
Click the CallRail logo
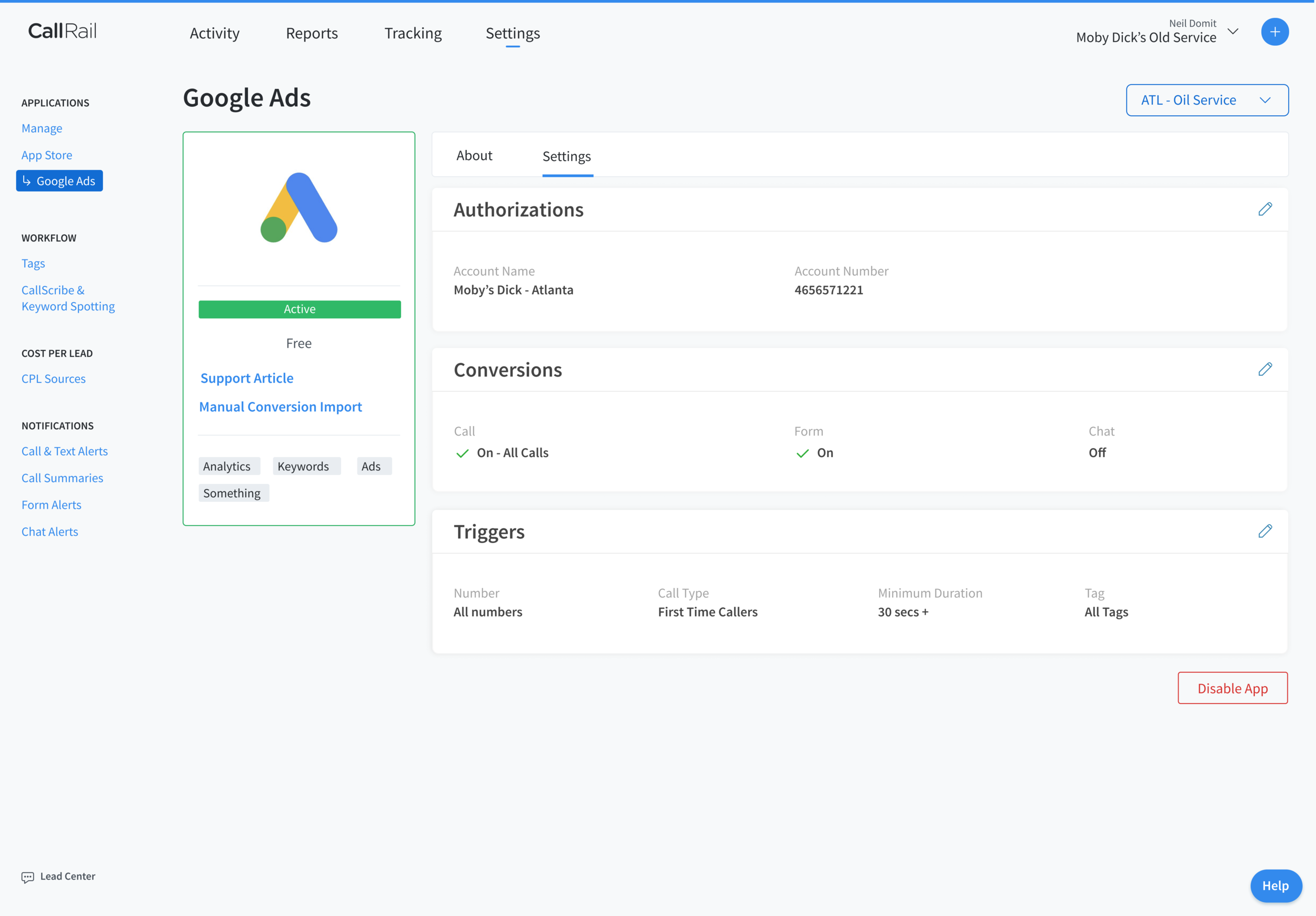pyautogui.click(x=63, y=31)
